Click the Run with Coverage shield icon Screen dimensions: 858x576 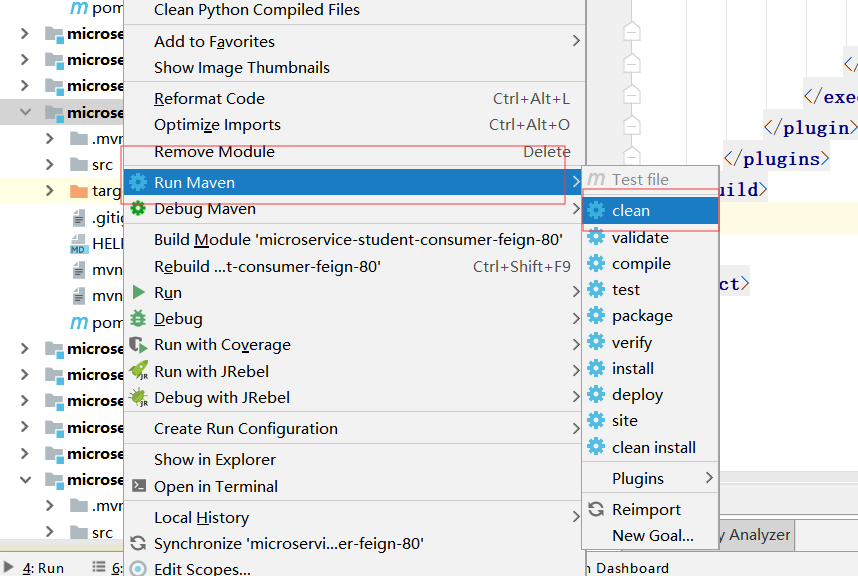138,345
